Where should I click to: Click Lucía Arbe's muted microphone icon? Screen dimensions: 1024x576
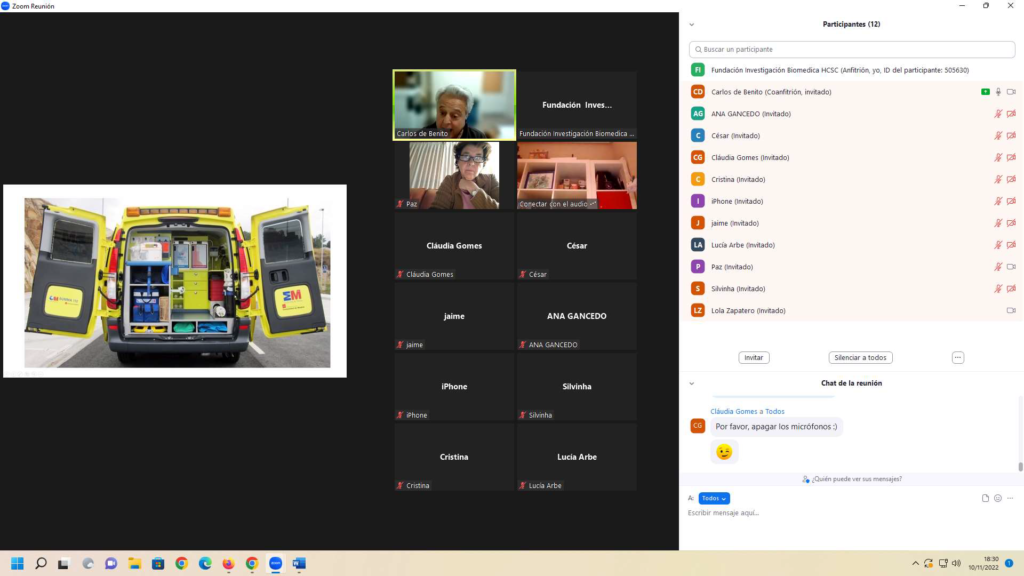tap(998, 245)
